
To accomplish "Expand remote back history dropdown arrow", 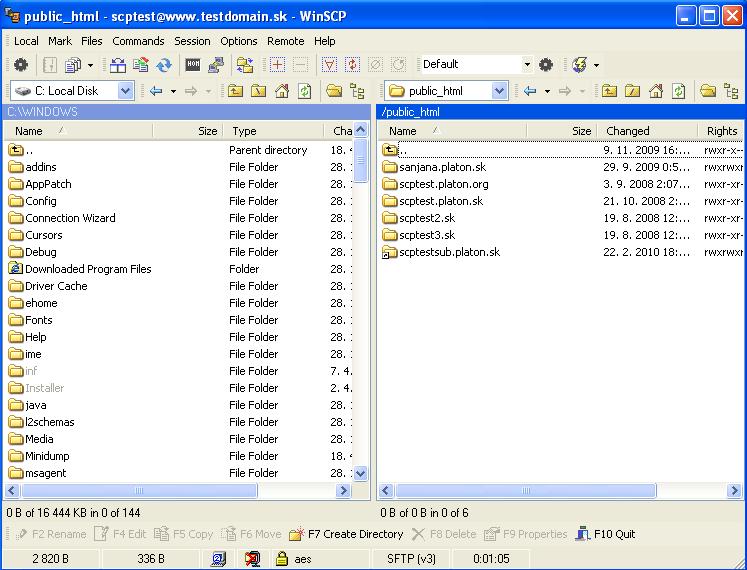I will coord(547,91).
